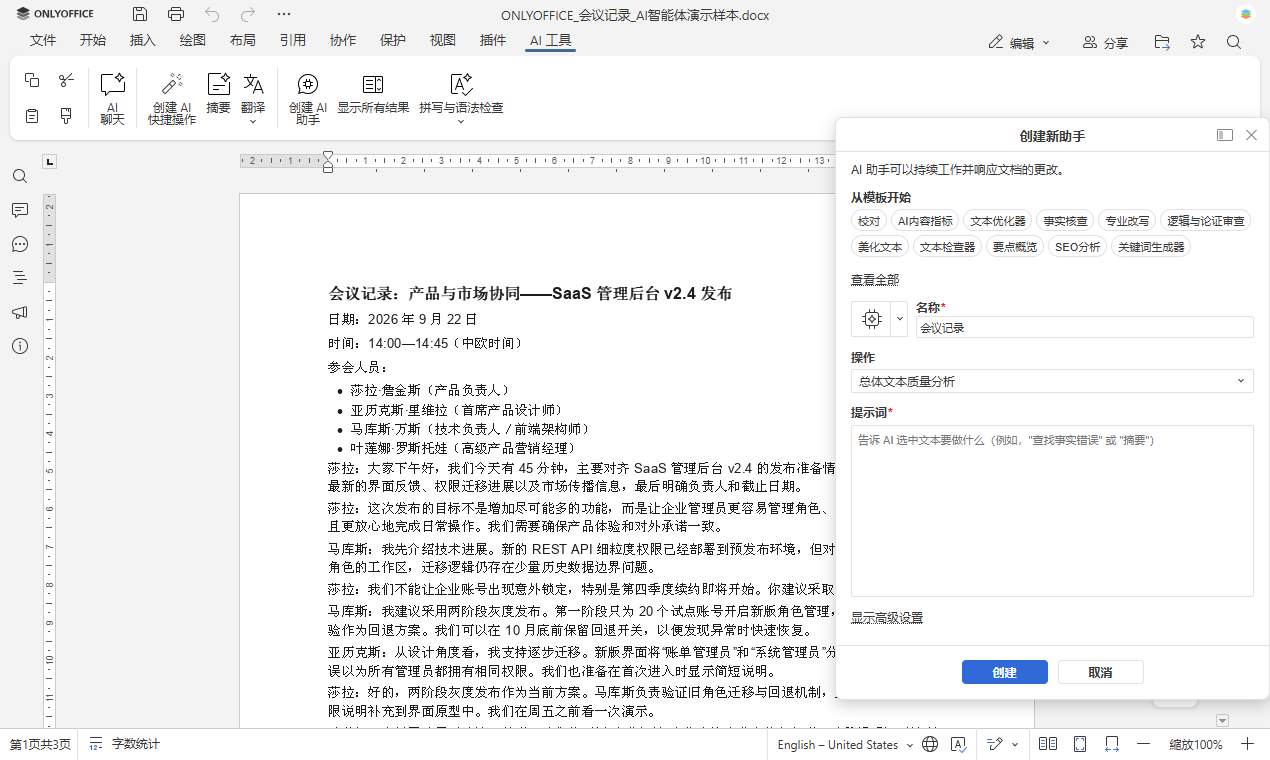Click the globe language icon in status bar
1270x760 pixels.
point(930,744)
